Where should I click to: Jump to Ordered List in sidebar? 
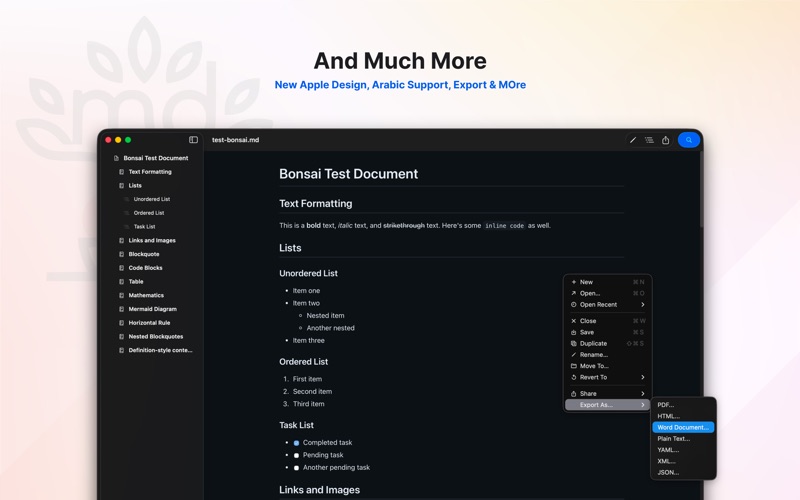[149, 213]
